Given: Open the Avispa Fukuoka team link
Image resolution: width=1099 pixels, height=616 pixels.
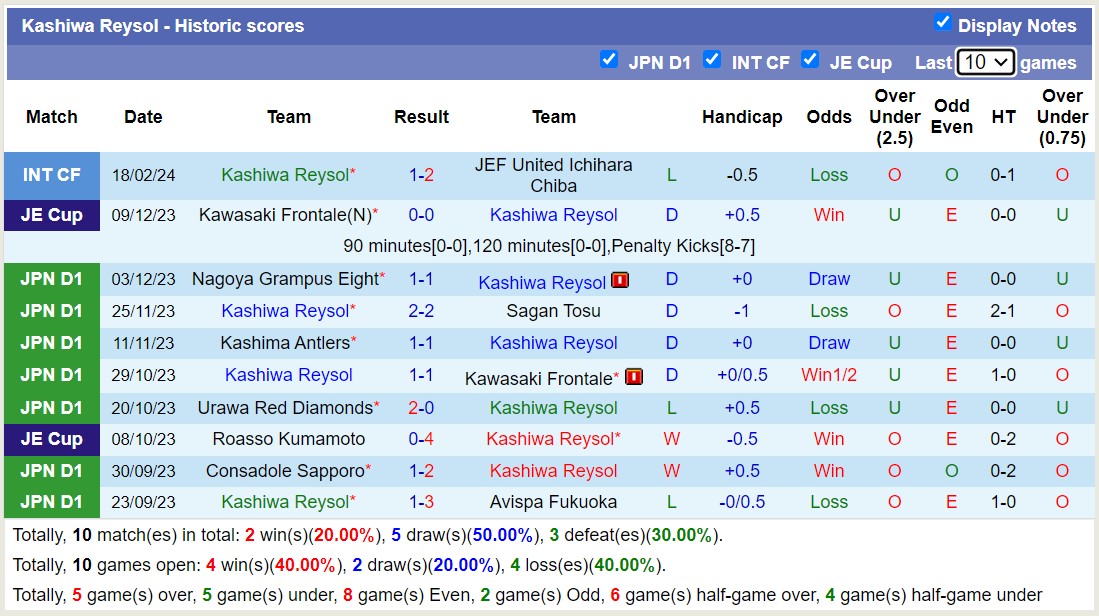Looking at the screenshot, I should click(553, 502).
